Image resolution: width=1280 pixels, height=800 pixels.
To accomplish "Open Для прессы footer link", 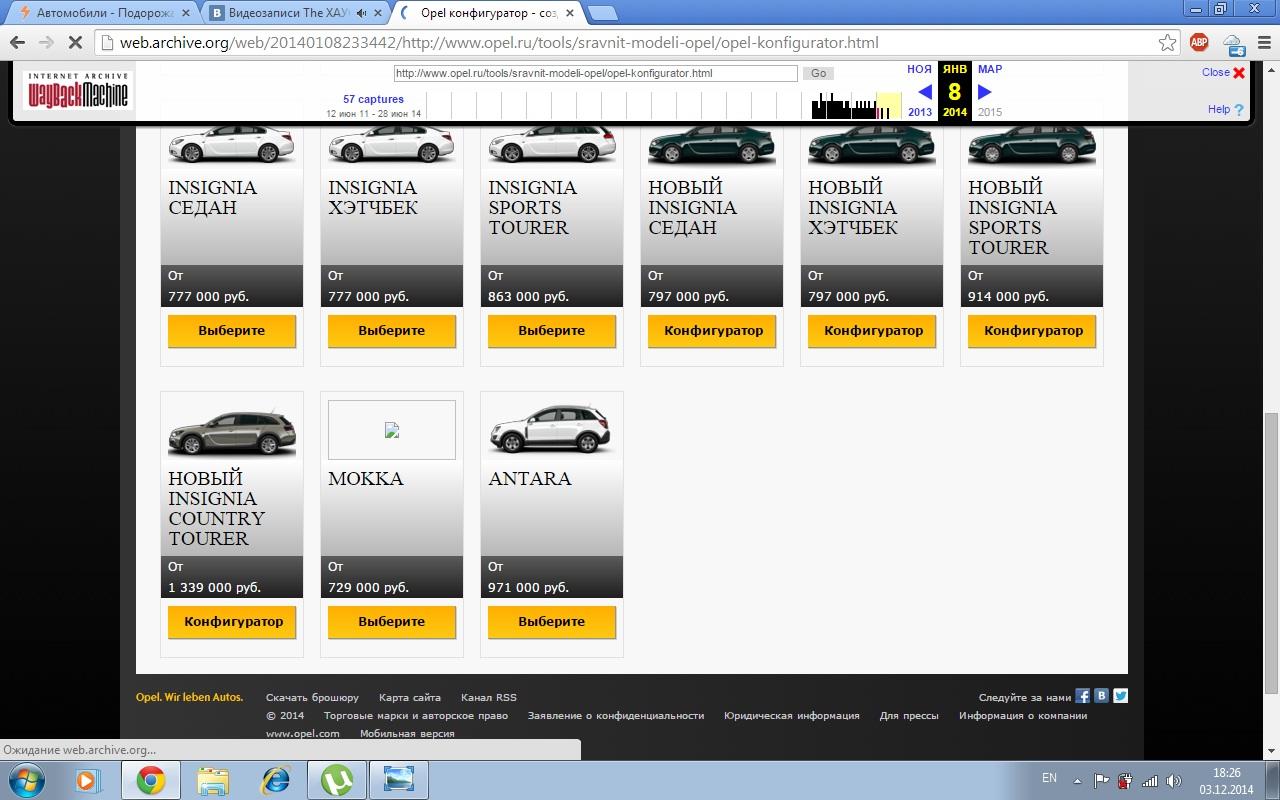I will click(909, 716).
